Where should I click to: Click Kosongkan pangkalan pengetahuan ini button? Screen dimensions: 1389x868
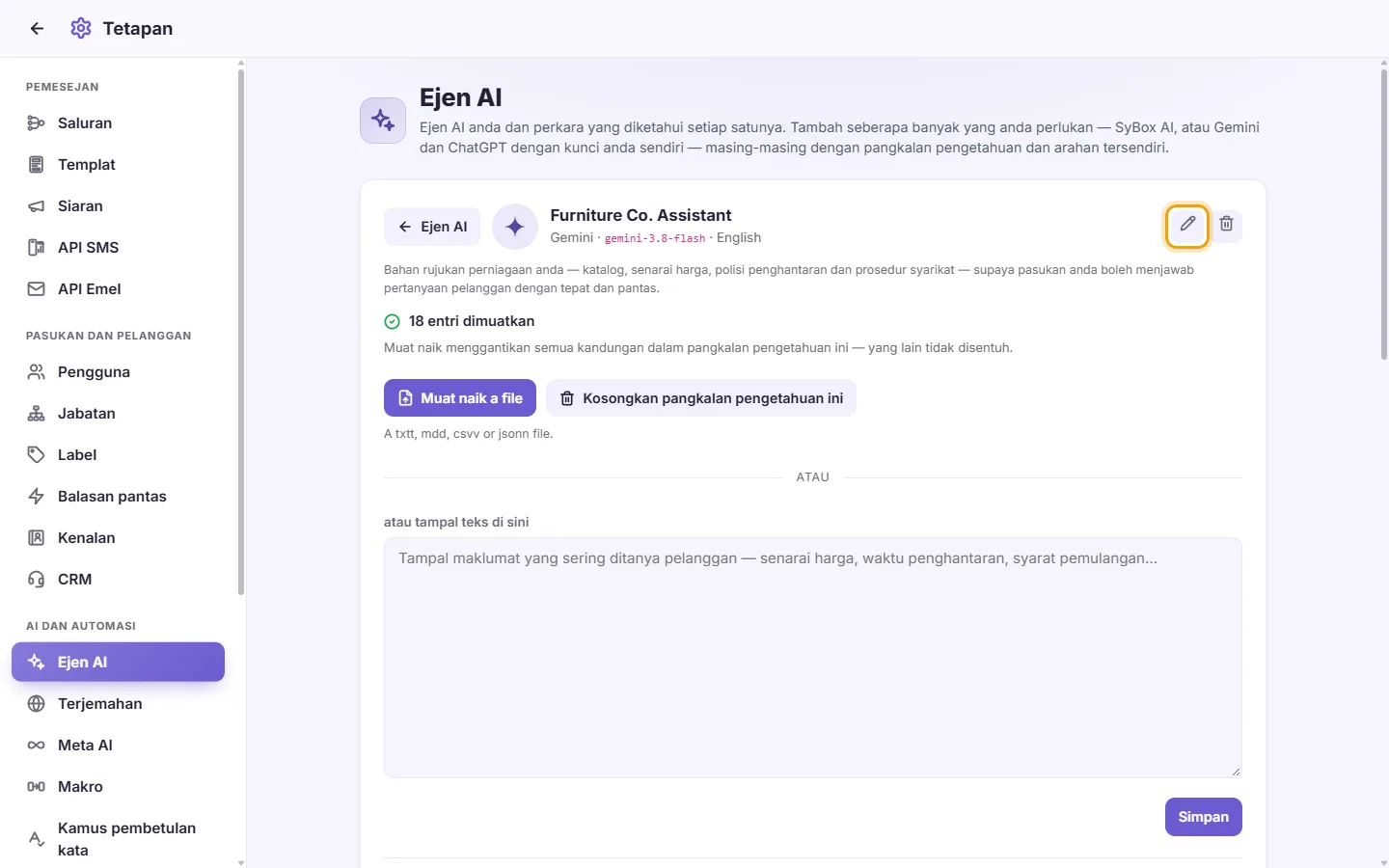point(701,398)
